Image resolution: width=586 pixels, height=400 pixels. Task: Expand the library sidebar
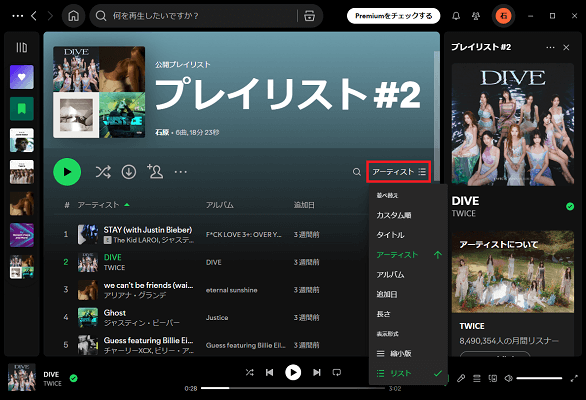[x=22, y=47]
